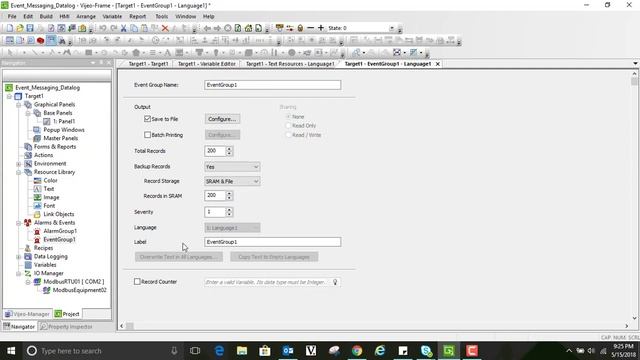Click the Save disk icon in toolbar
Screen dimensions: 640x360
(30, 28)
